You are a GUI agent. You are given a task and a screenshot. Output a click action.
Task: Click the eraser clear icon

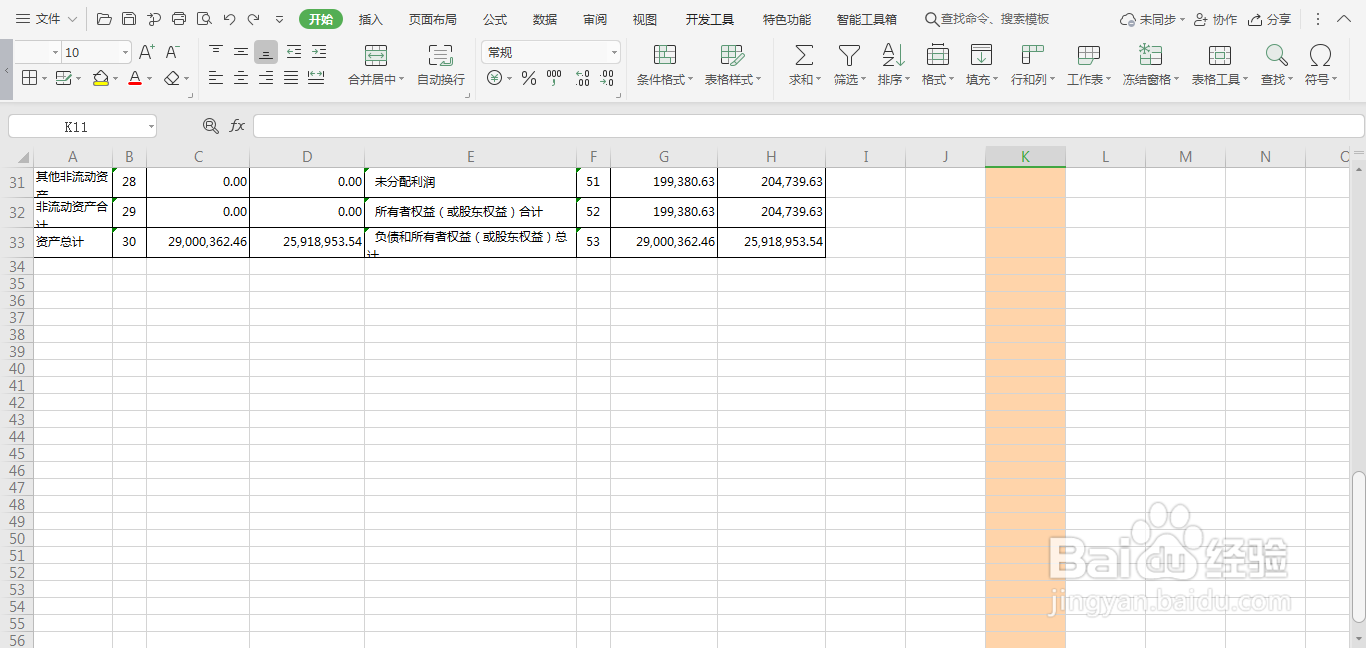tap(172, 78)
